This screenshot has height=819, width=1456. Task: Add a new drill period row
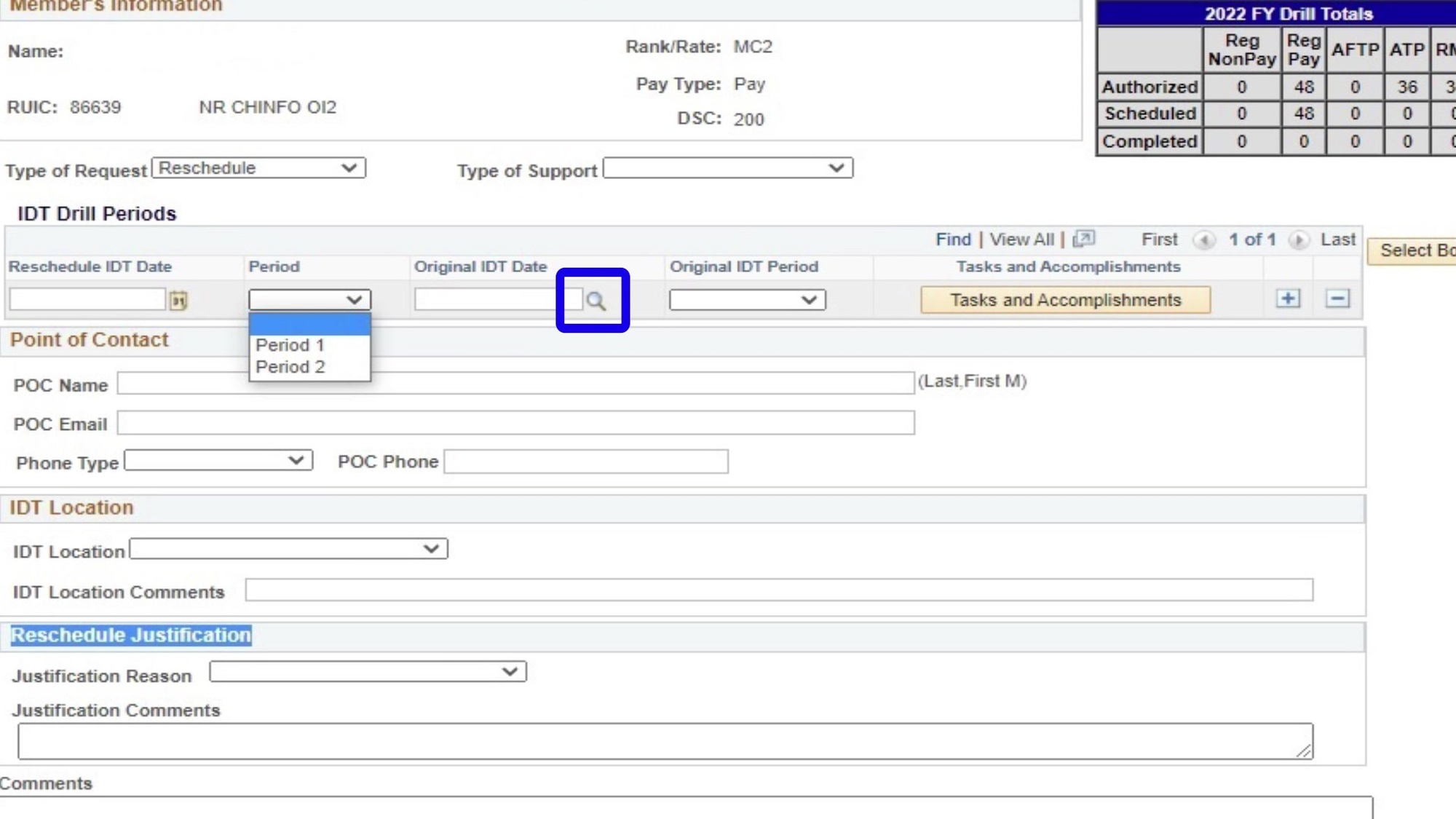[x=1288, y=298]
